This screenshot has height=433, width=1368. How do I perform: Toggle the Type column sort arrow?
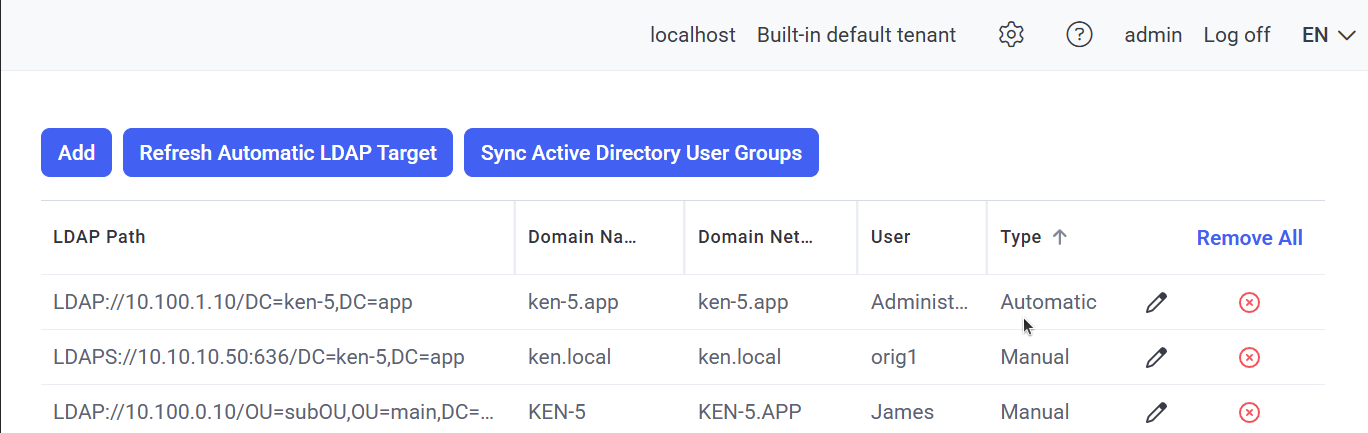1061,237
